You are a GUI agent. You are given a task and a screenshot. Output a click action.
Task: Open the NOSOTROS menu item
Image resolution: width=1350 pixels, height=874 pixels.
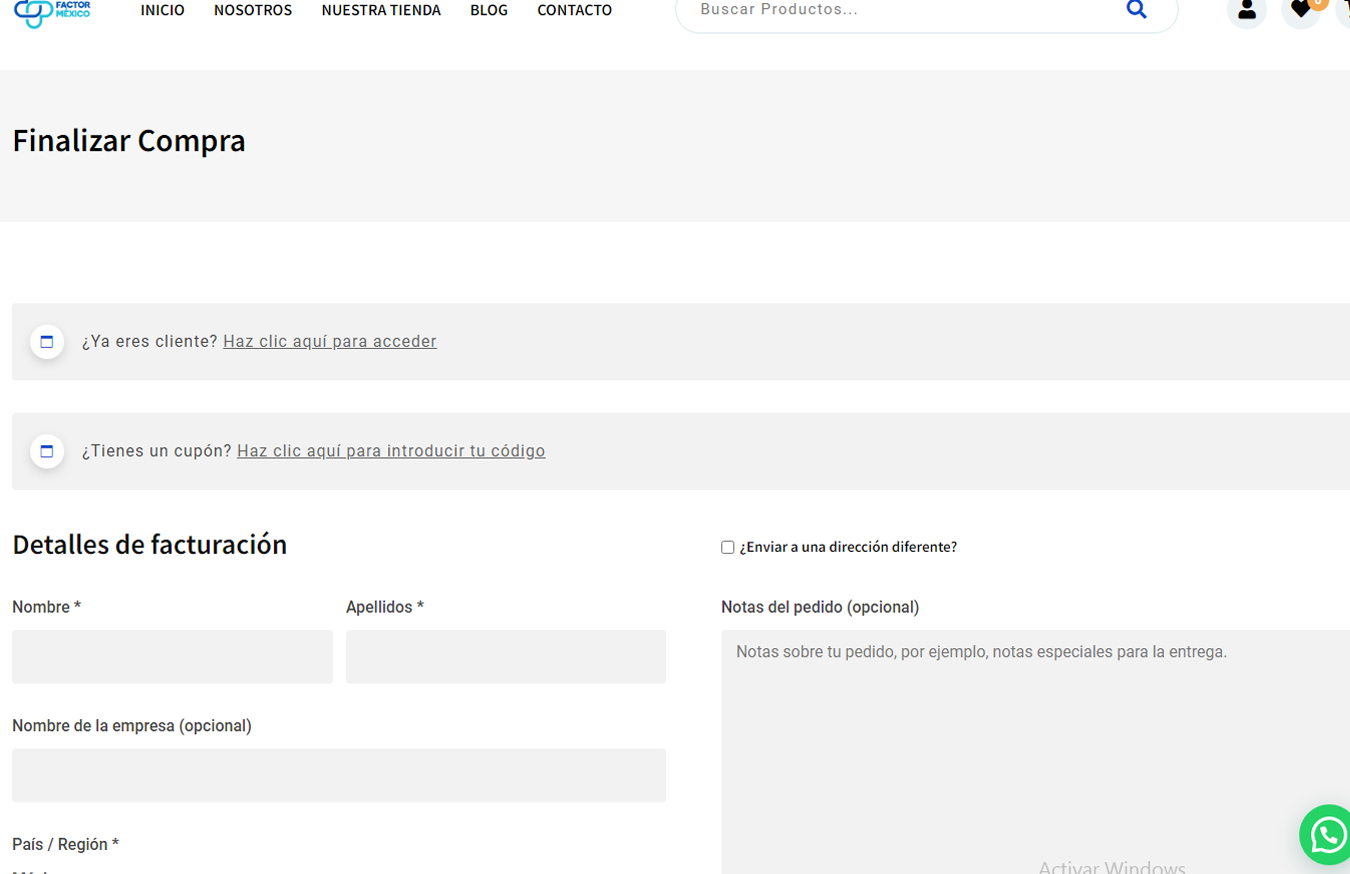click(253, 10)
